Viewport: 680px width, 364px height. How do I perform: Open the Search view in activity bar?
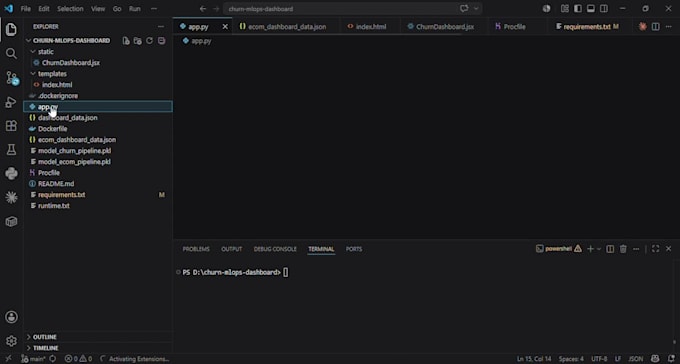[x=11, y=54]
